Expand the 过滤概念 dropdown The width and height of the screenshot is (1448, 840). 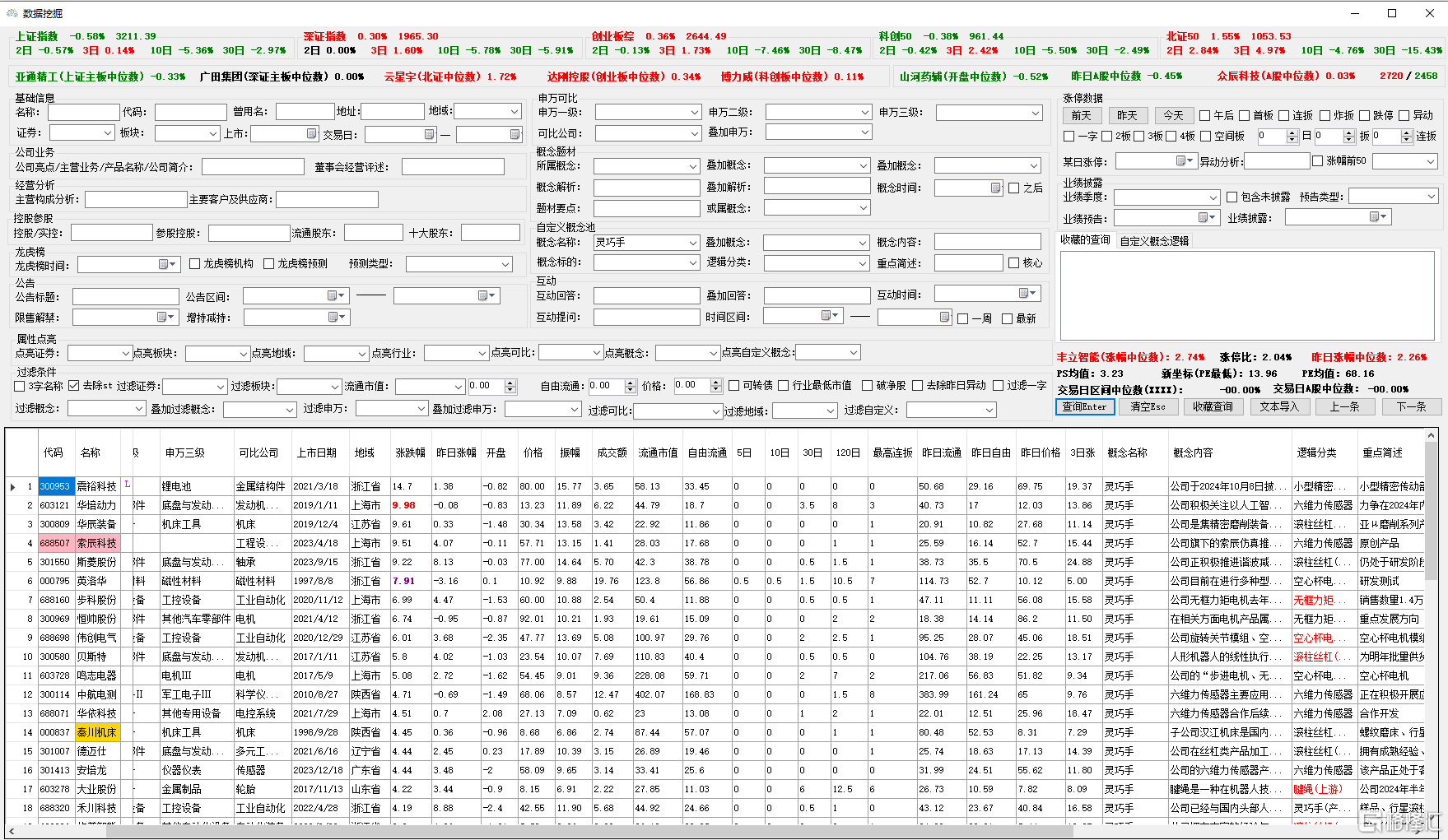pyautogui.click(x=138, y=409)
